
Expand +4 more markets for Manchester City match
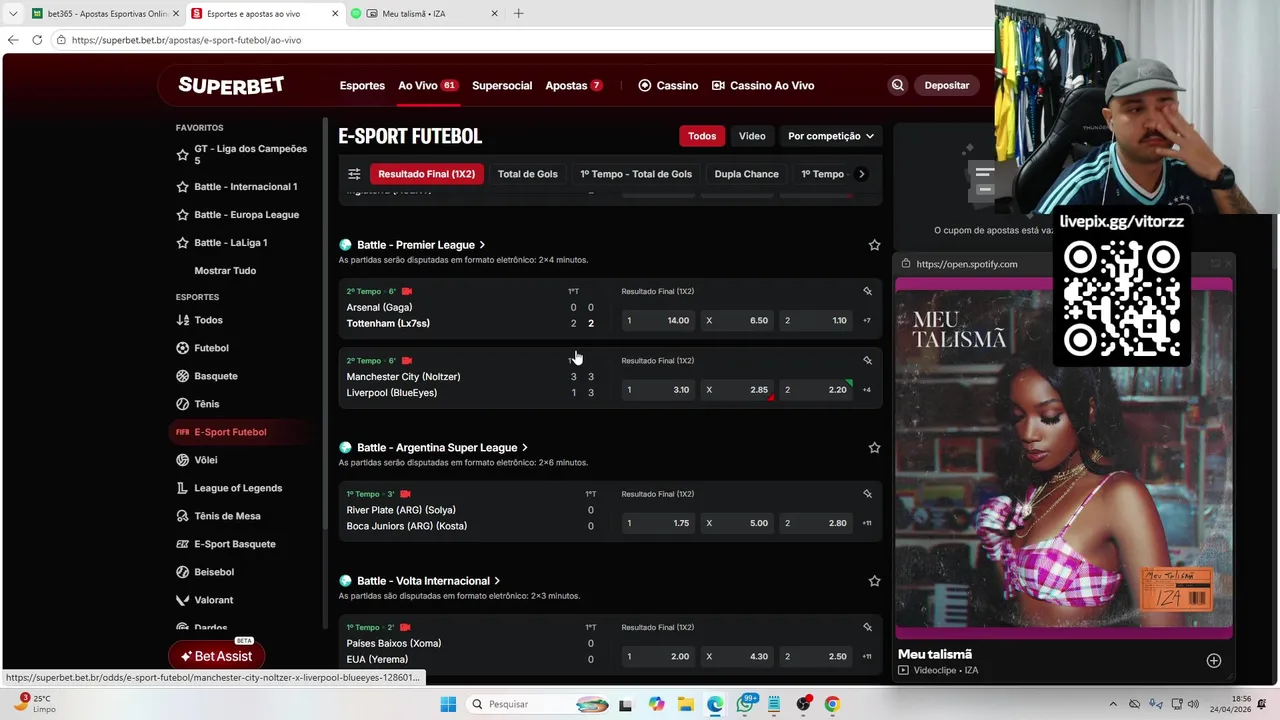coord(867,390)
